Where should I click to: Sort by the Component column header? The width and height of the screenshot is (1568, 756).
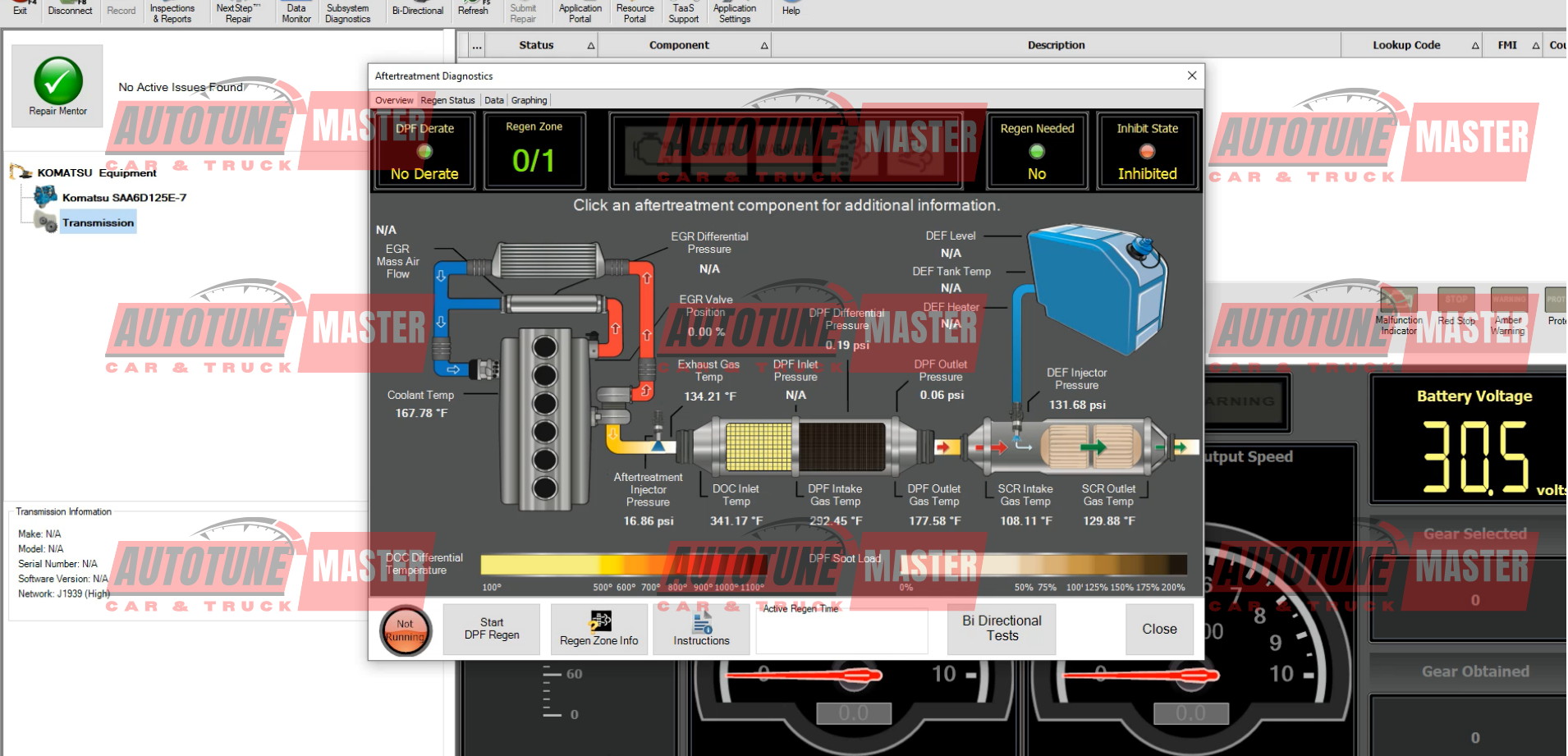(x=685, y=45)
